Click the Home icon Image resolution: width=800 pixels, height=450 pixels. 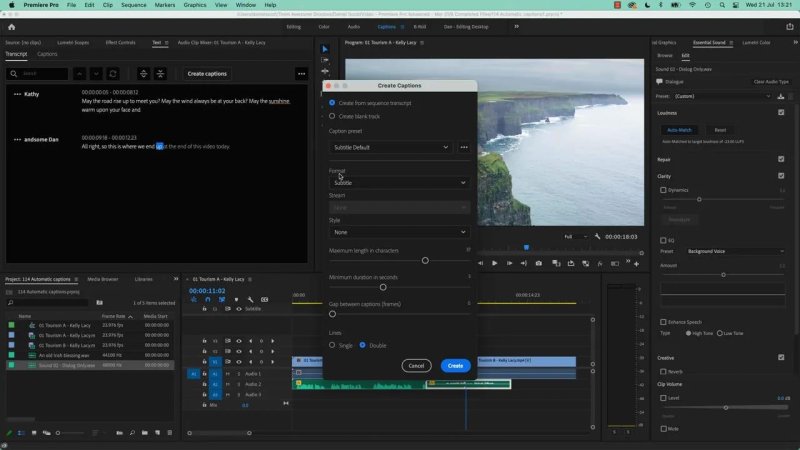coord(11,27)
